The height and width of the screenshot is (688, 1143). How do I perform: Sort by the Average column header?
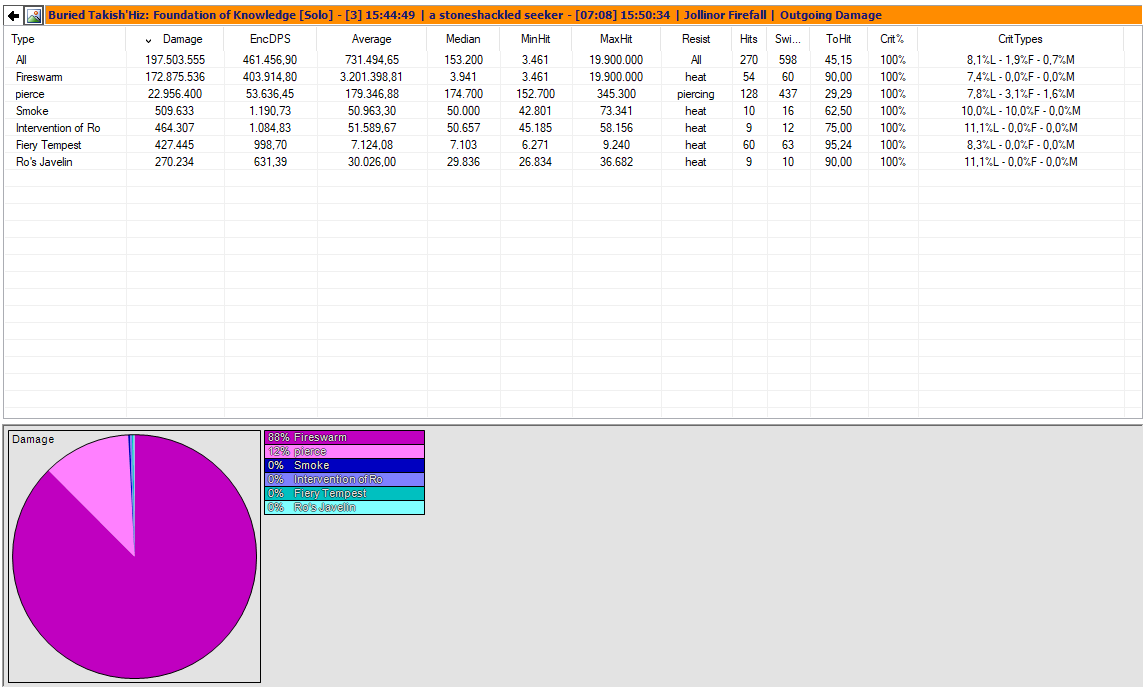[x=371, y=39]
